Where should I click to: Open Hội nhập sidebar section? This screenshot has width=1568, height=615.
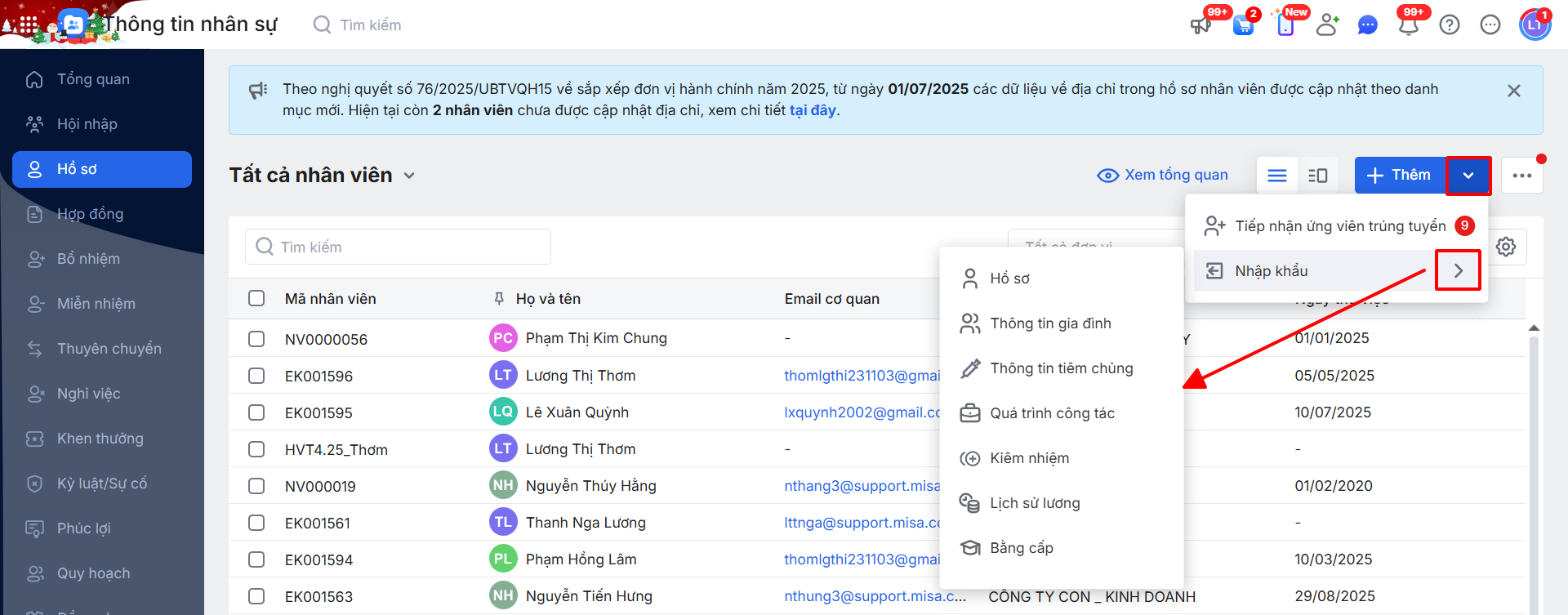tap(102, 124)
